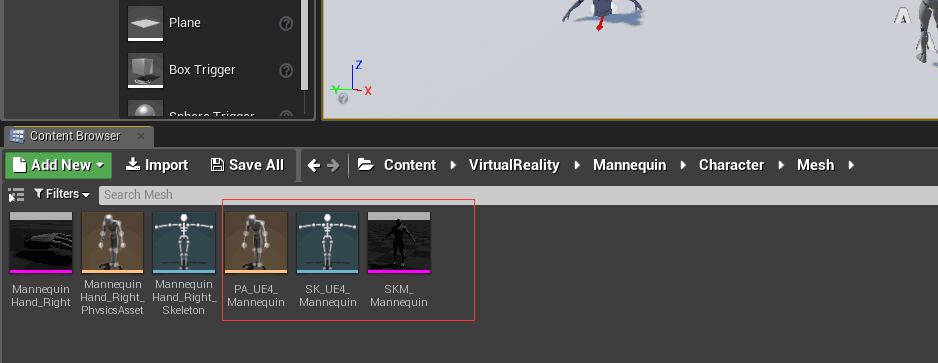Open the Add New dropdown
This screenshot has height=363, width=938.
[x=59, y=165]
